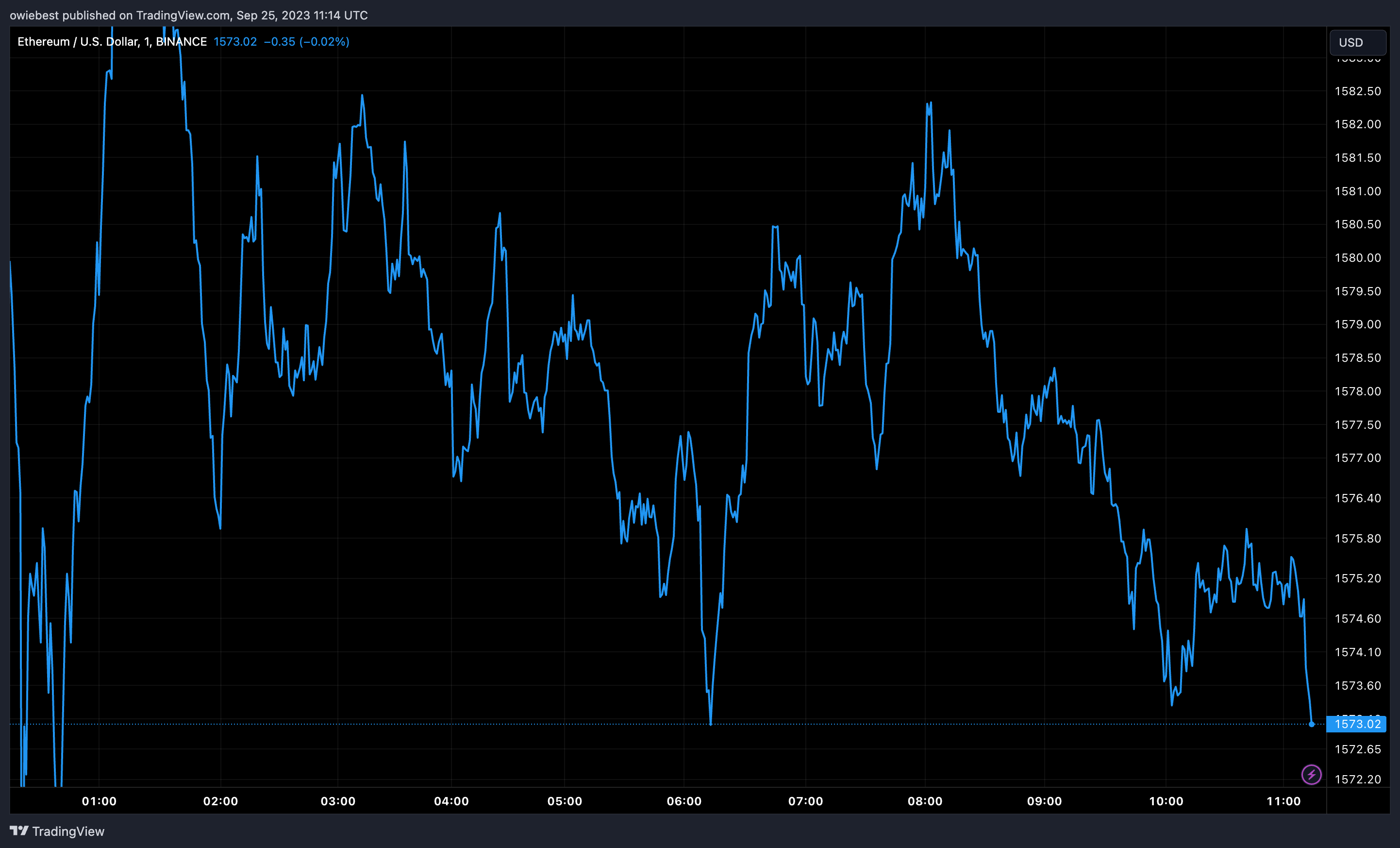
Task: Click the 06:00 time axis label
Action: pyautogui.click(x=684, y=801)
